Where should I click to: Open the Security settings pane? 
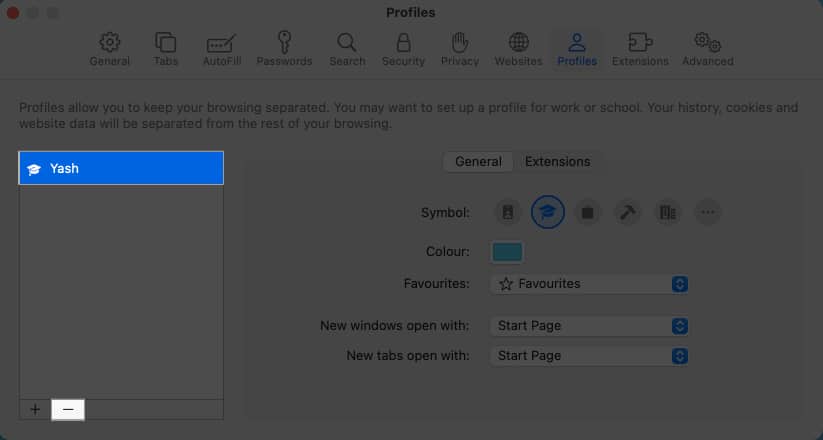[x=403, y=50]
